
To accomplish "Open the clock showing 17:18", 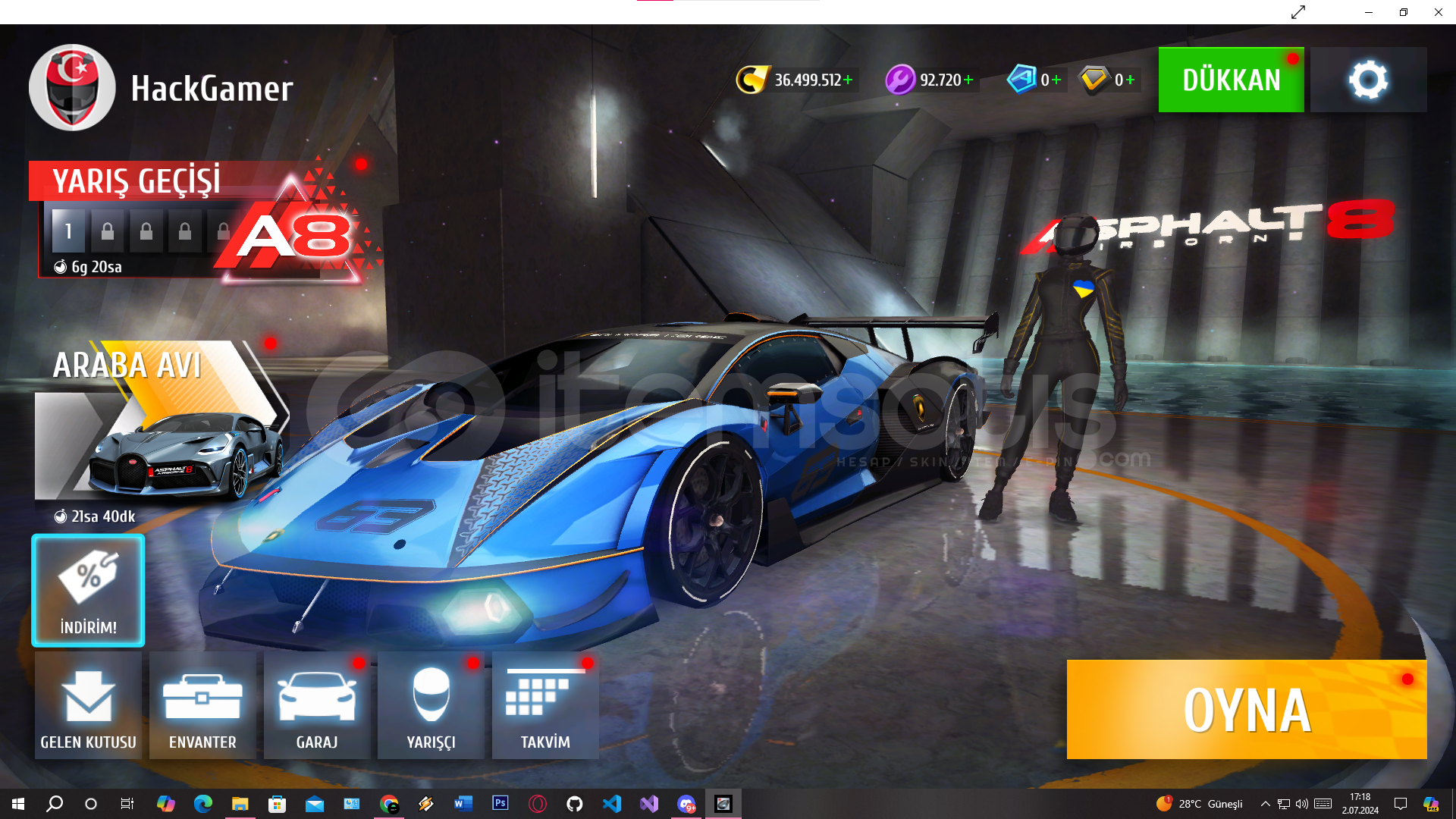I will point(1360,804).
